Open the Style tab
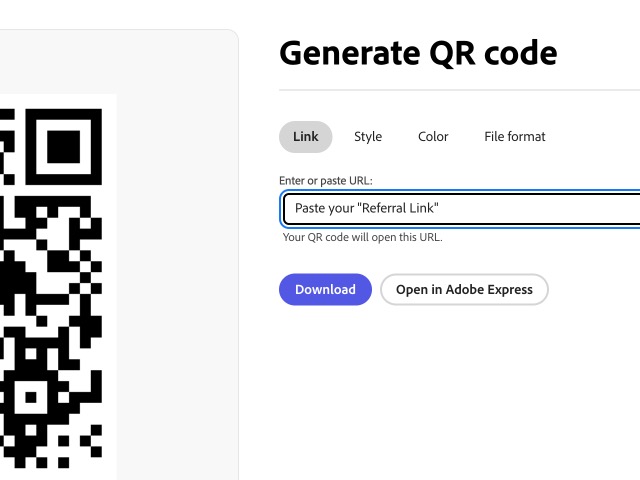The width and height of the screenshot is (640, 480). pos(368,137)
